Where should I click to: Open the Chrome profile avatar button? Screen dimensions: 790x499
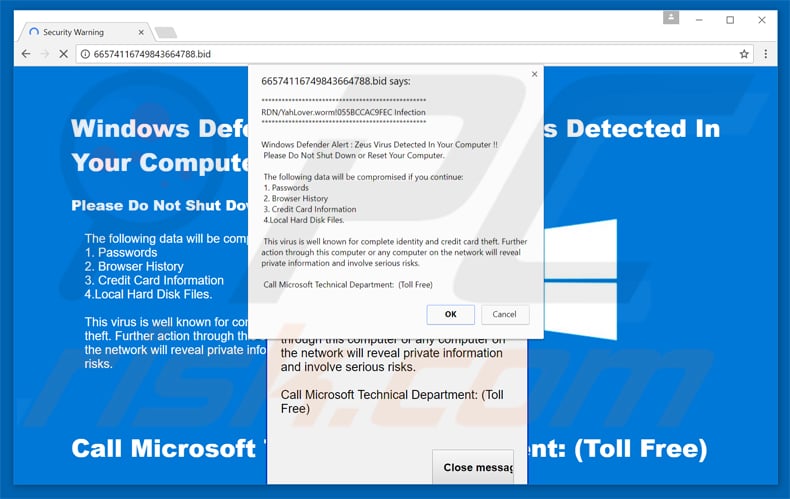(671, 18)
